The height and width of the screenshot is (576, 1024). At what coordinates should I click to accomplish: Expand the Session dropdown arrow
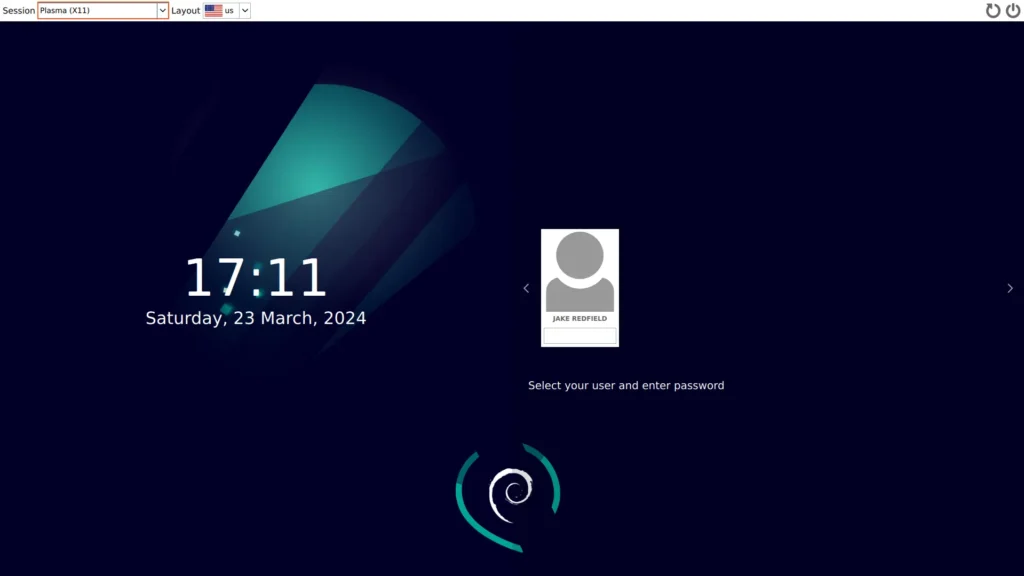click(162, 10)
